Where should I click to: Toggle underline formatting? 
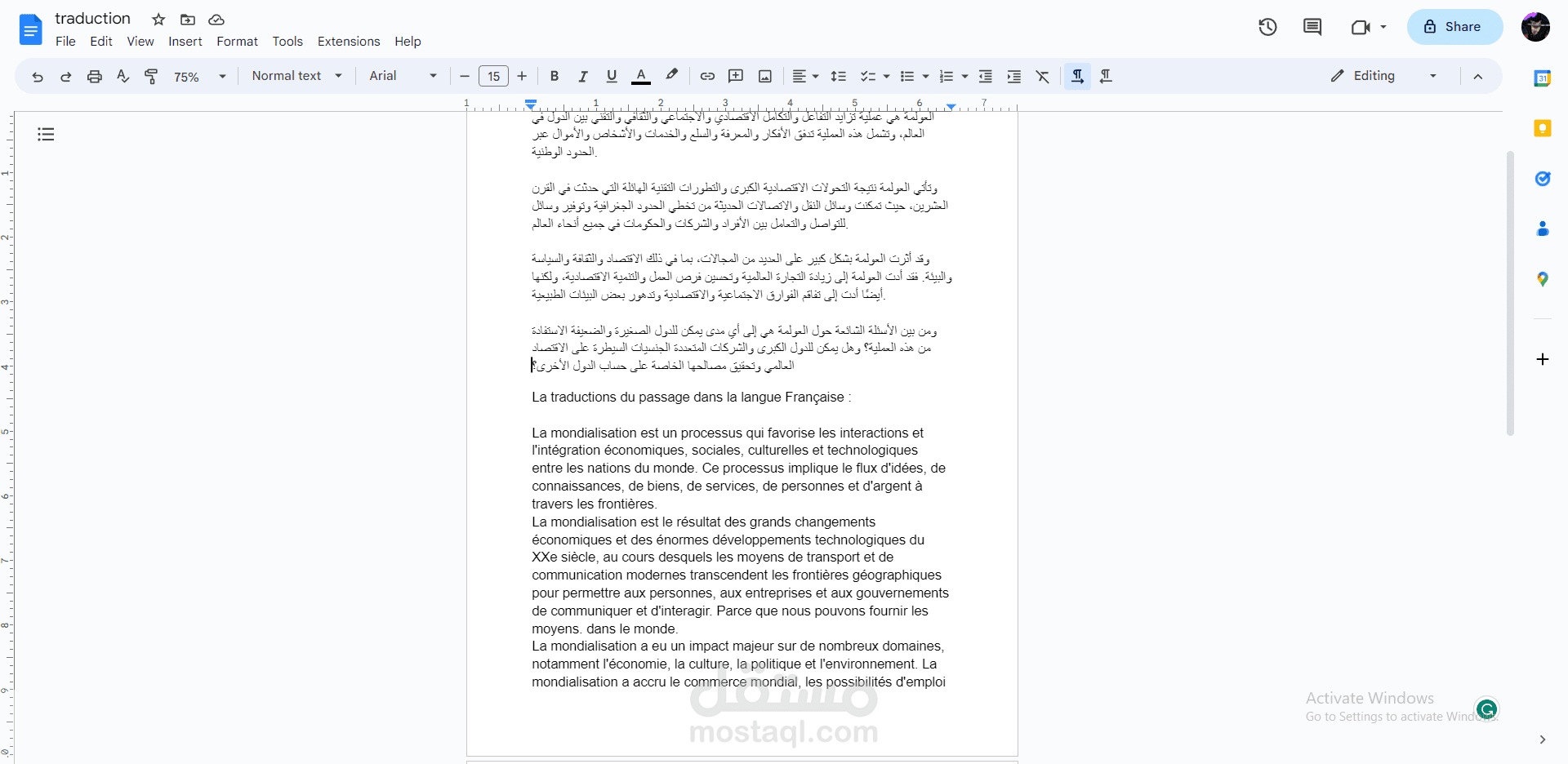612,76
